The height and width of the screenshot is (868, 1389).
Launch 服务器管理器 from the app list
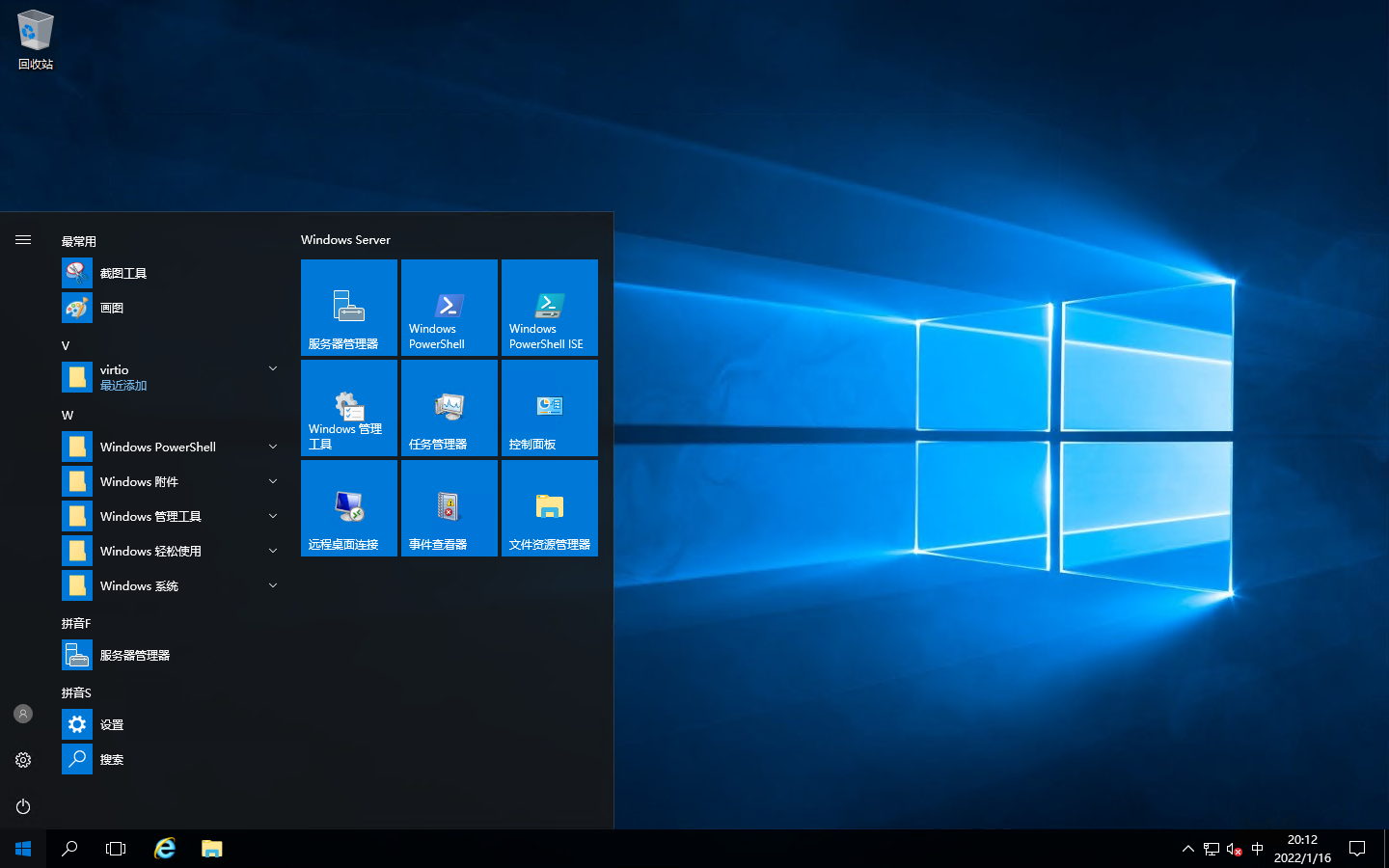(174, 655)
